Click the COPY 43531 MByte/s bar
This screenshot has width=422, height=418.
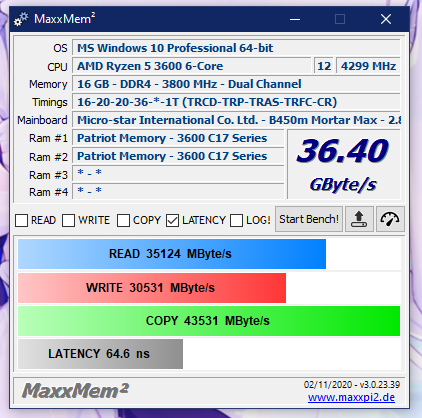[x=209, y=321]
